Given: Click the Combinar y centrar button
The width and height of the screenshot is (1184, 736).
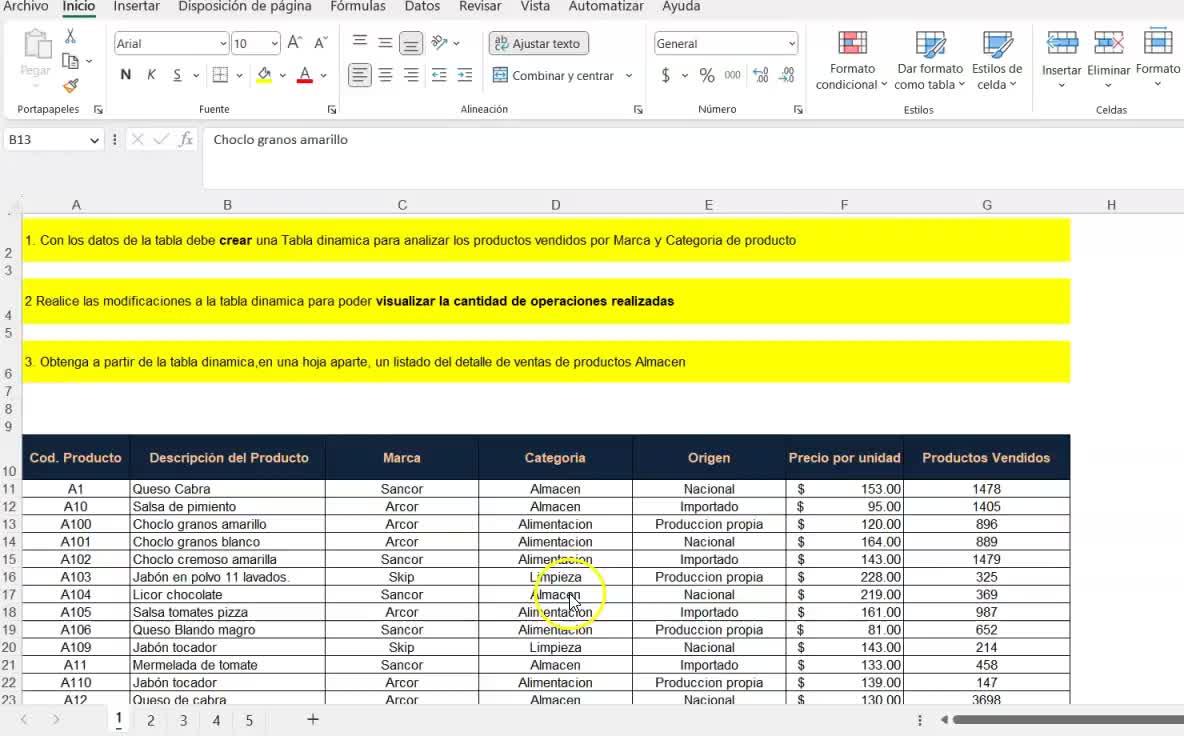Looking at the screenshot, I should pyautogui.click(x=562, y=75).
